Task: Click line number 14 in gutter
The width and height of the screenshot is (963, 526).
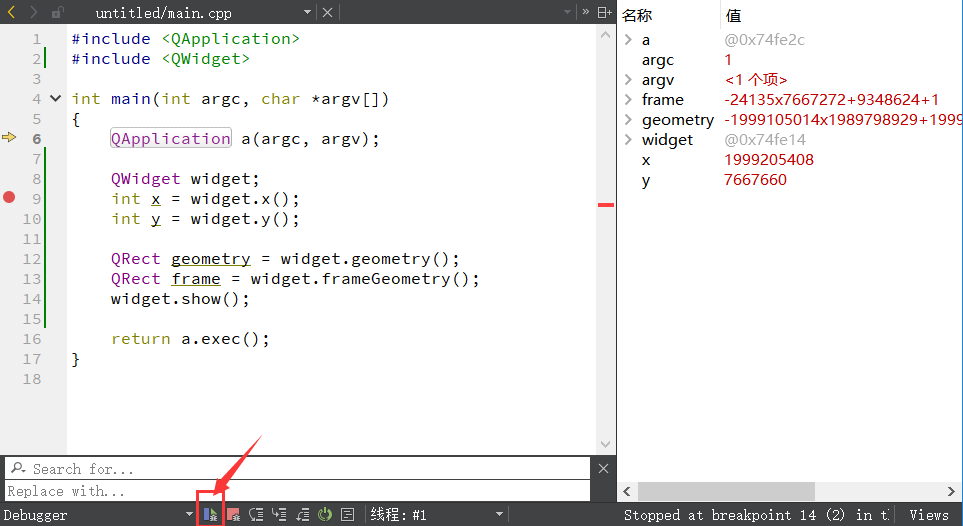Action: [32, 299]
